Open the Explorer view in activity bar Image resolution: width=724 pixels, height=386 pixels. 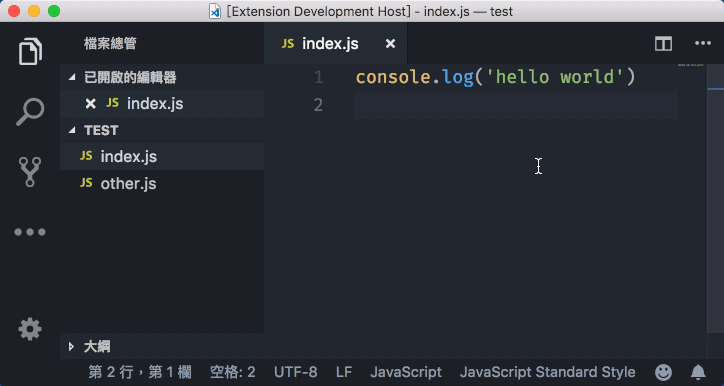pyautogui.click(x=30, y=51)
